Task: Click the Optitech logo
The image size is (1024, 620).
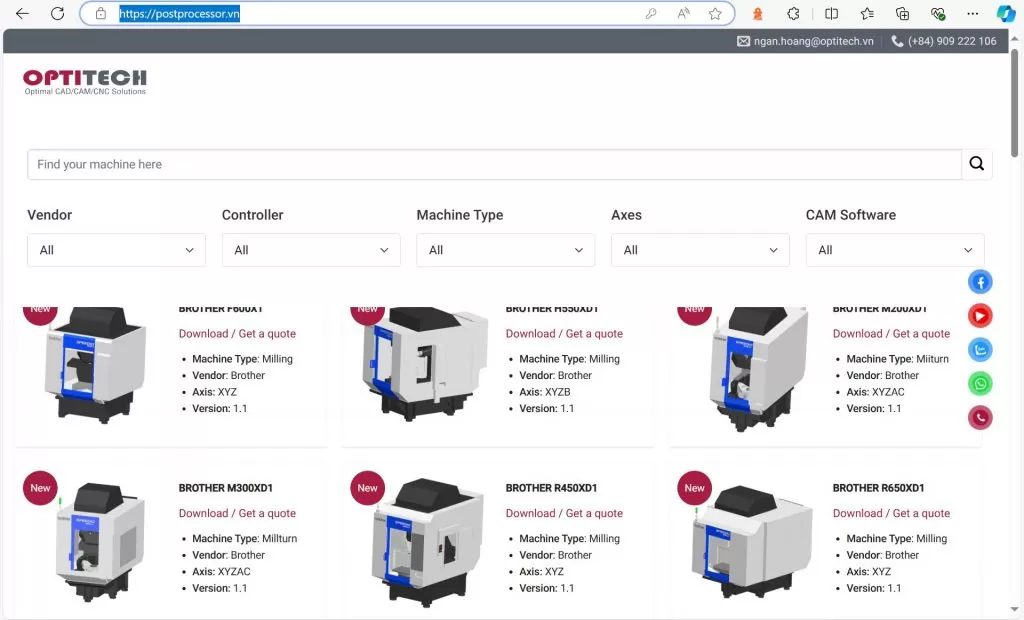Action: tap(85, 82)
